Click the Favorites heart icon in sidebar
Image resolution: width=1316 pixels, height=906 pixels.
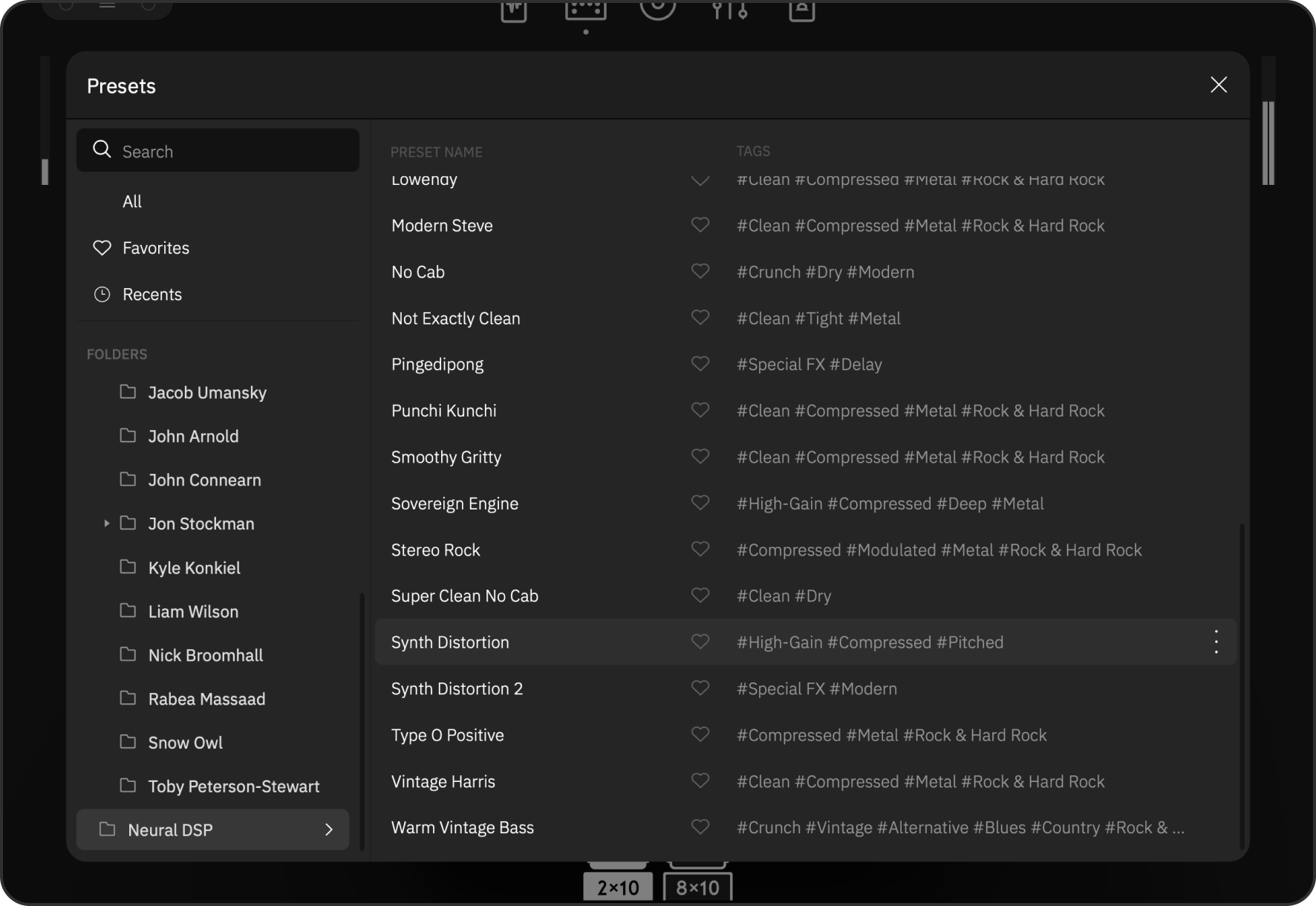click(x=102, y=247)
